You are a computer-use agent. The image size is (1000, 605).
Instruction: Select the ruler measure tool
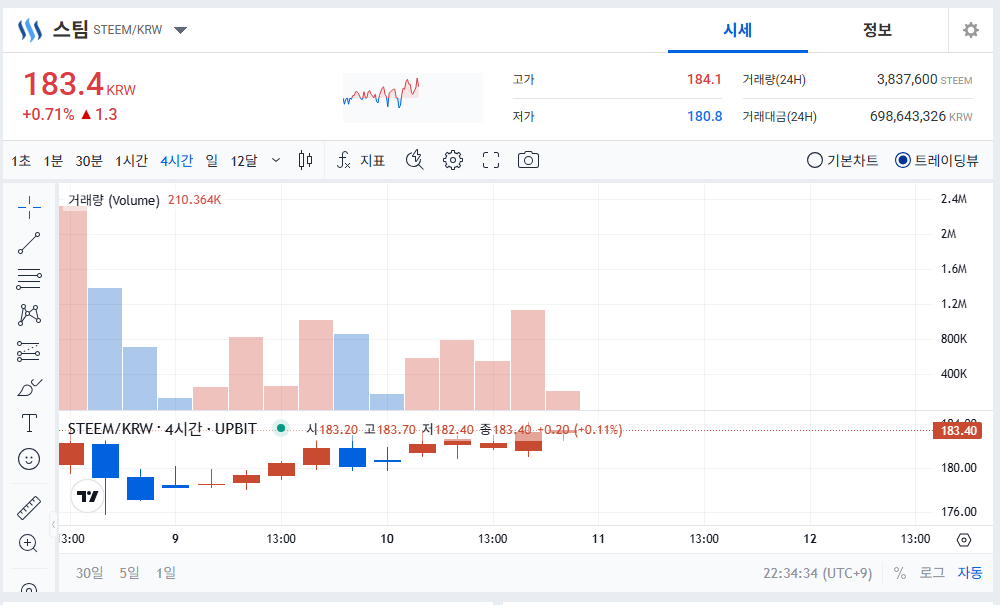pos(29,508)
